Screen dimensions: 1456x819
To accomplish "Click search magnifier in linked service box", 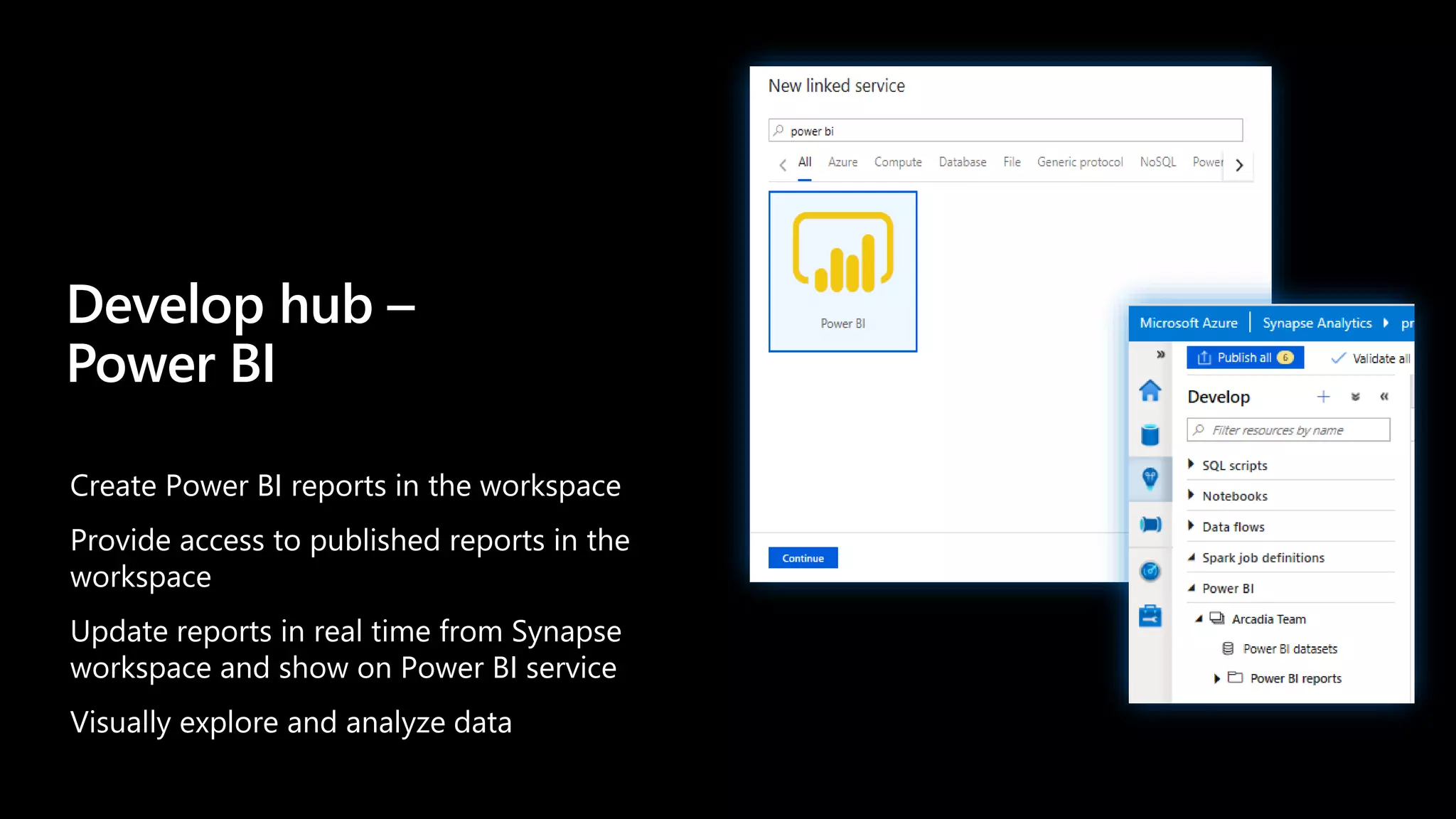I will pos(778,131).
